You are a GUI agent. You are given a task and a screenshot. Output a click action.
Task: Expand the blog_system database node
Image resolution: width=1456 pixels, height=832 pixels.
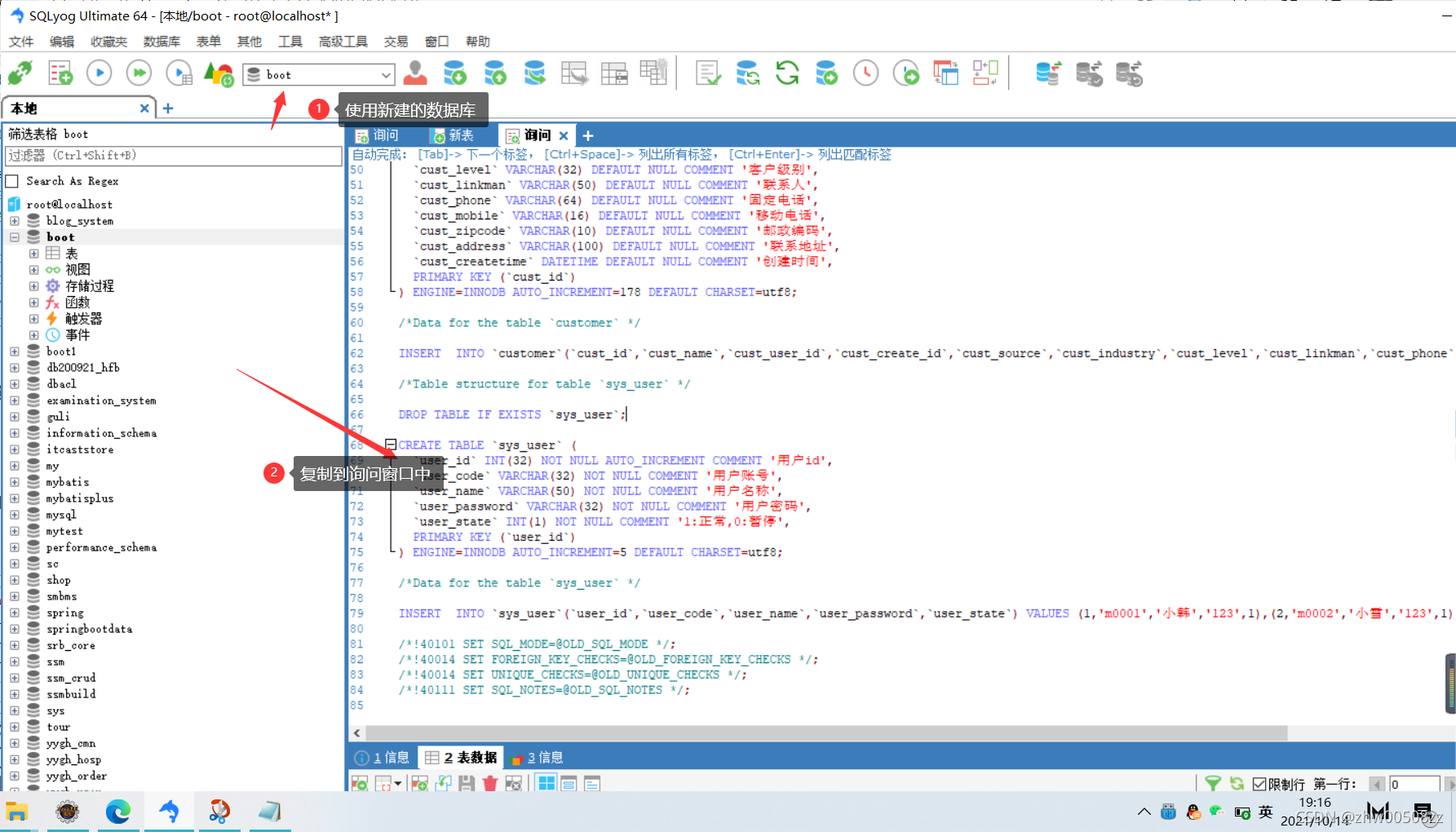(15, 221)
